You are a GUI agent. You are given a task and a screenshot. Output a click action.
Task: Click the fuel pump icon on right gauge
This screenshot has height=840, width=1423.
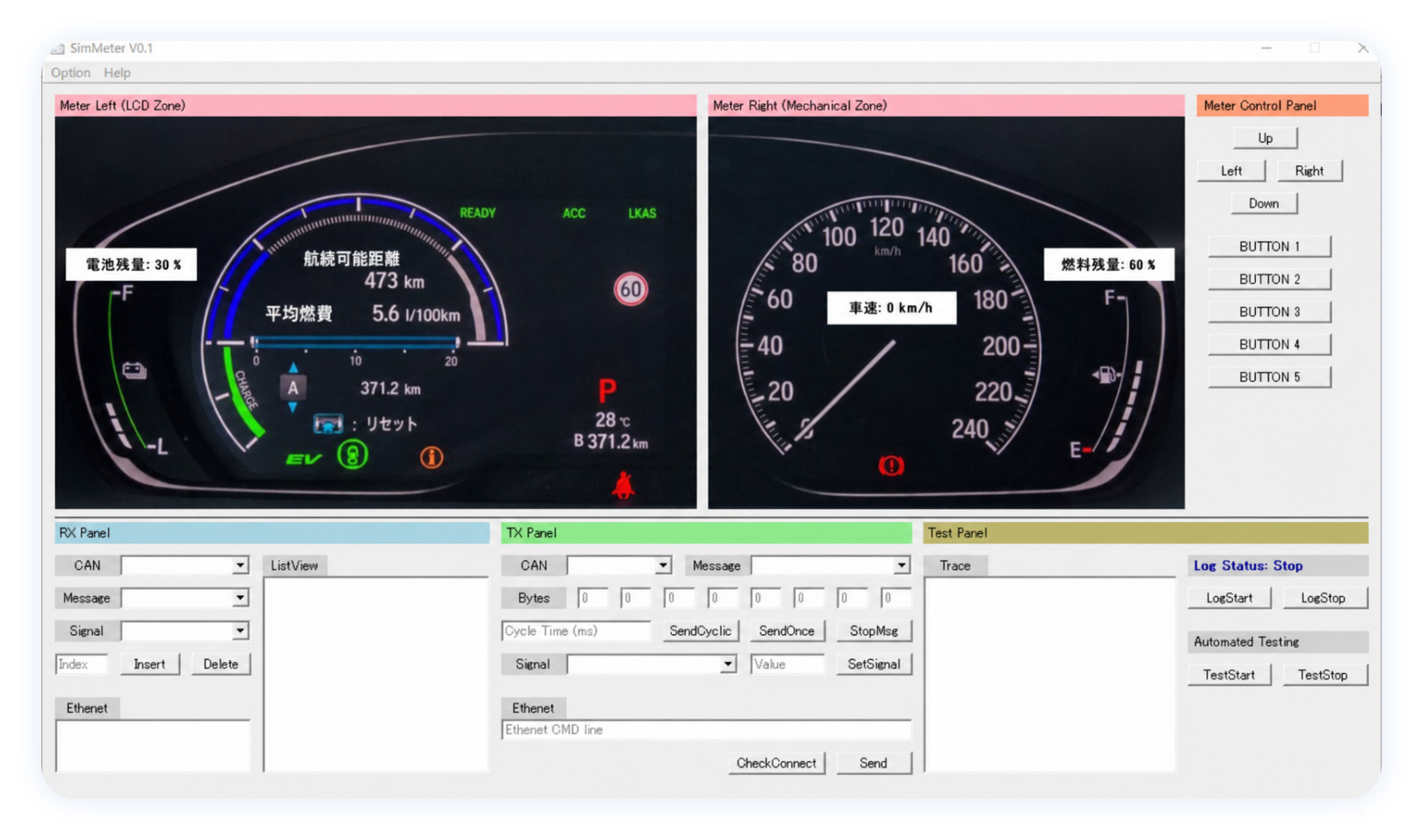pos(1105,375)
